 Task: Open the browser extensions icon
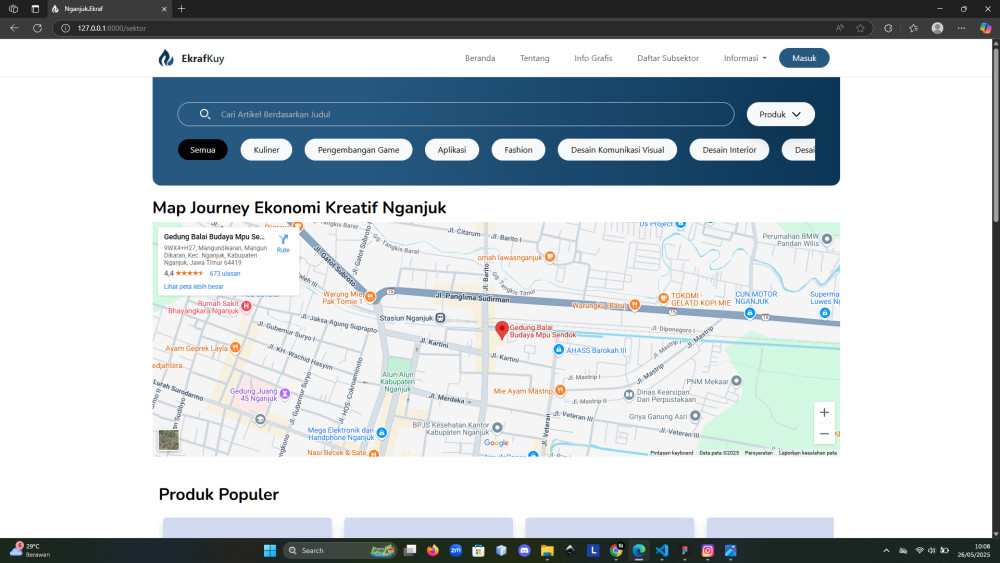[x=888, y=28]
